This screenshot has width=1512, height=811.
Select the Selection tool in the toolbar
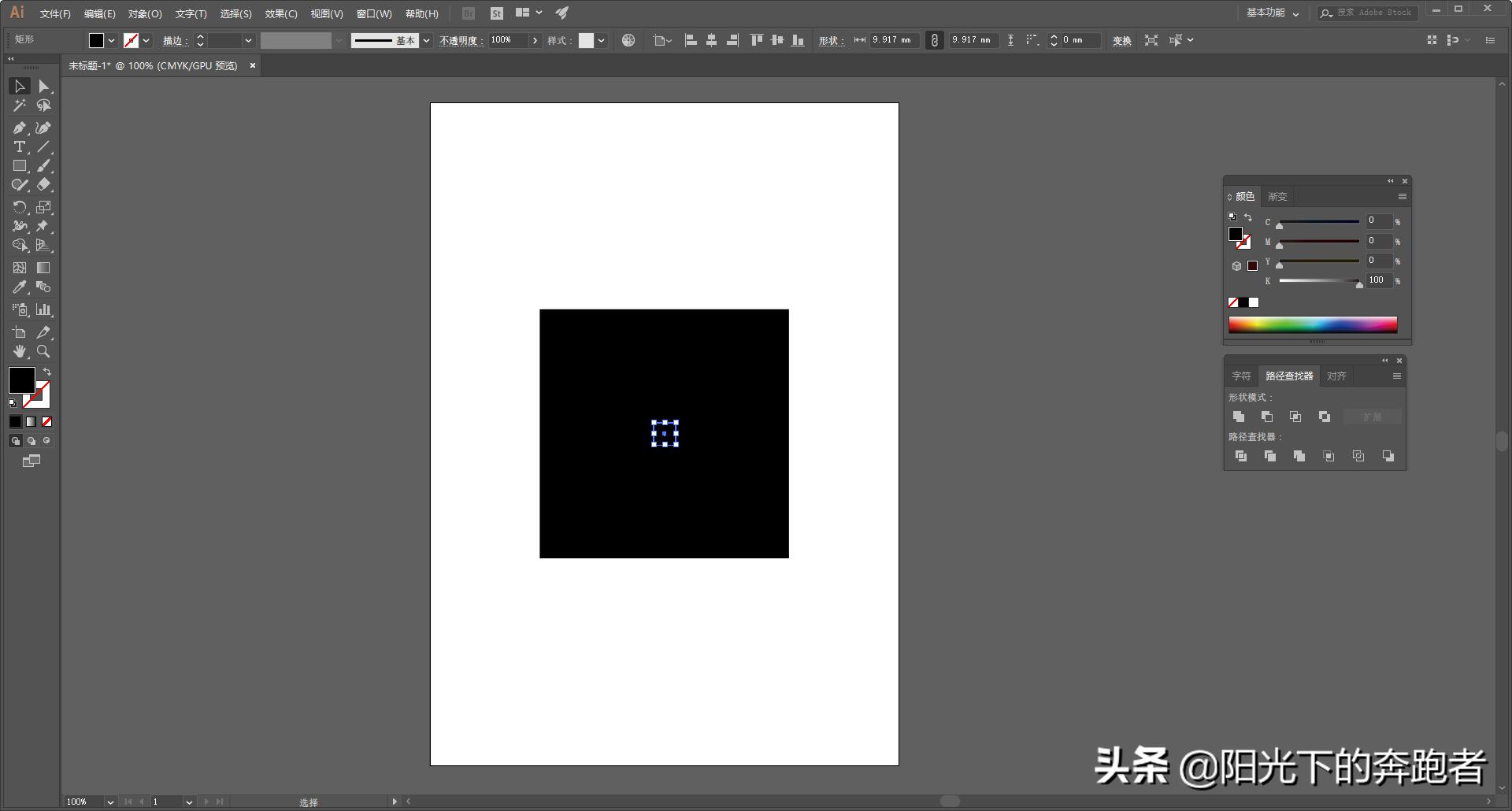tap(20, 87)
